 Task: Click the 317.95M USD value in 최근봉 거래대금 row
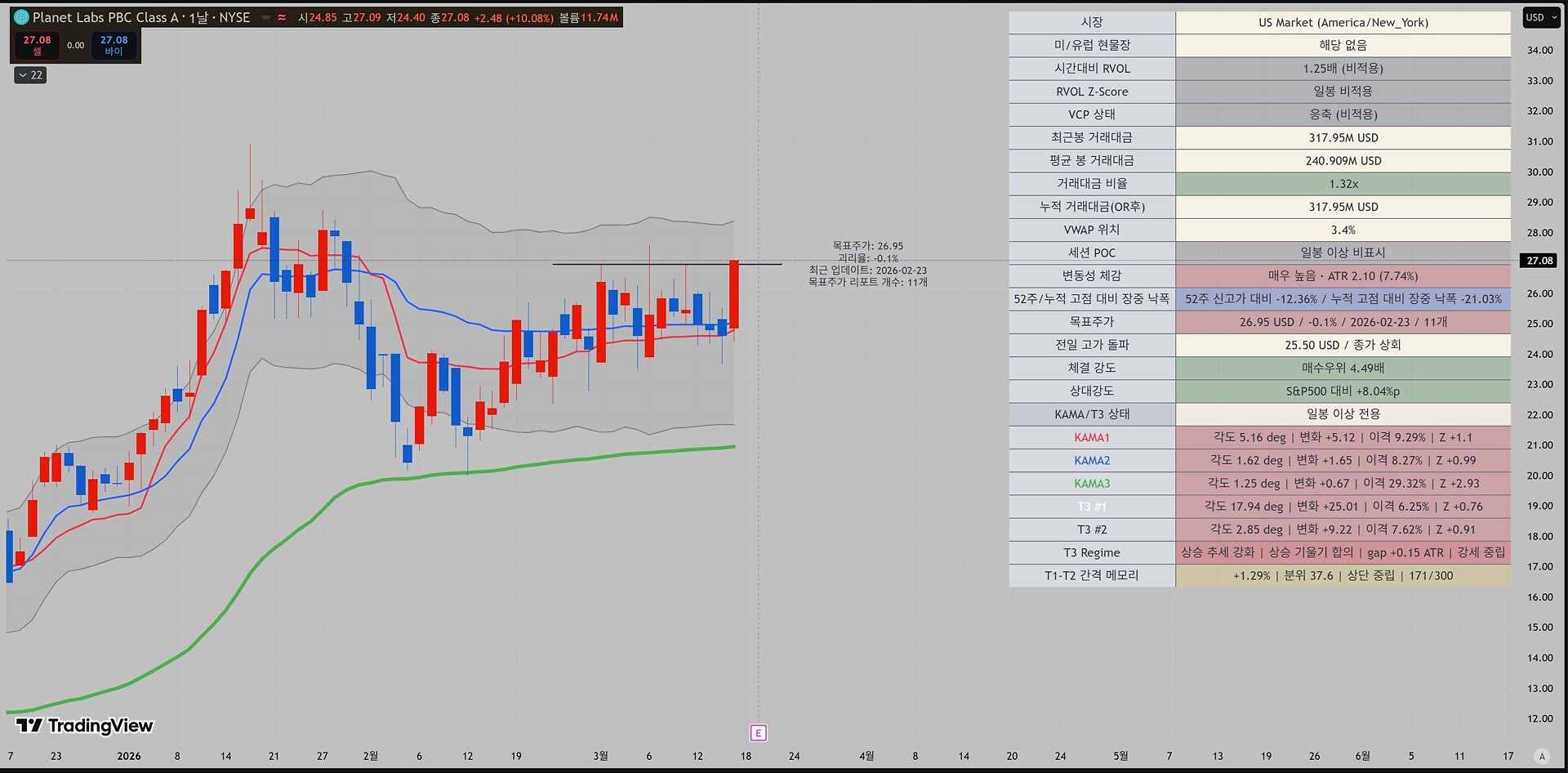[x=1343, y=138]
